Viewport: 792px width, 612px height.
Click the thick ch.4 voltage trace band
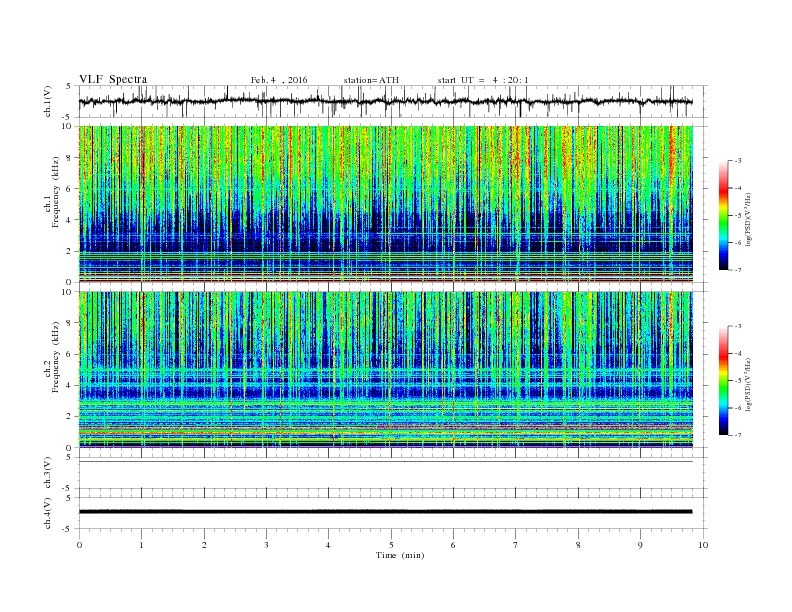pyautogui.click(x=385, y=512)
